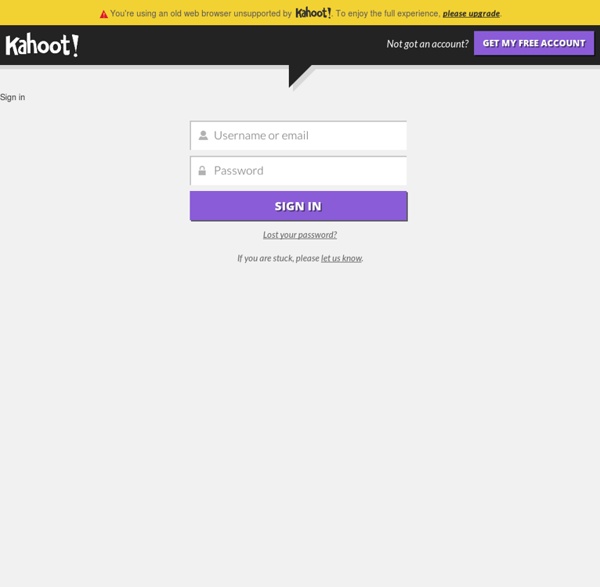Screen dimensions: 600x587
Task: Focus the Username or email field
Action: pos(305,135)
